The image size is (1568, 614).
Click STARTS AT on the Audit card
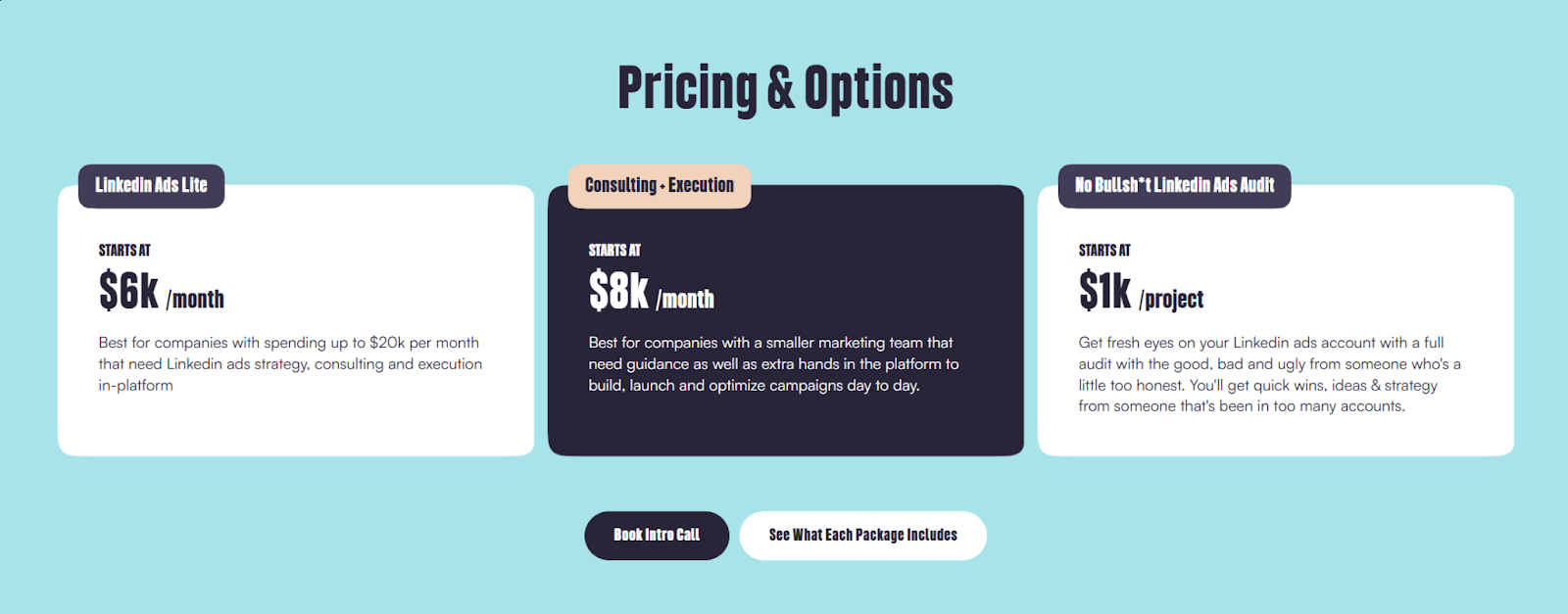point(1103,250)
